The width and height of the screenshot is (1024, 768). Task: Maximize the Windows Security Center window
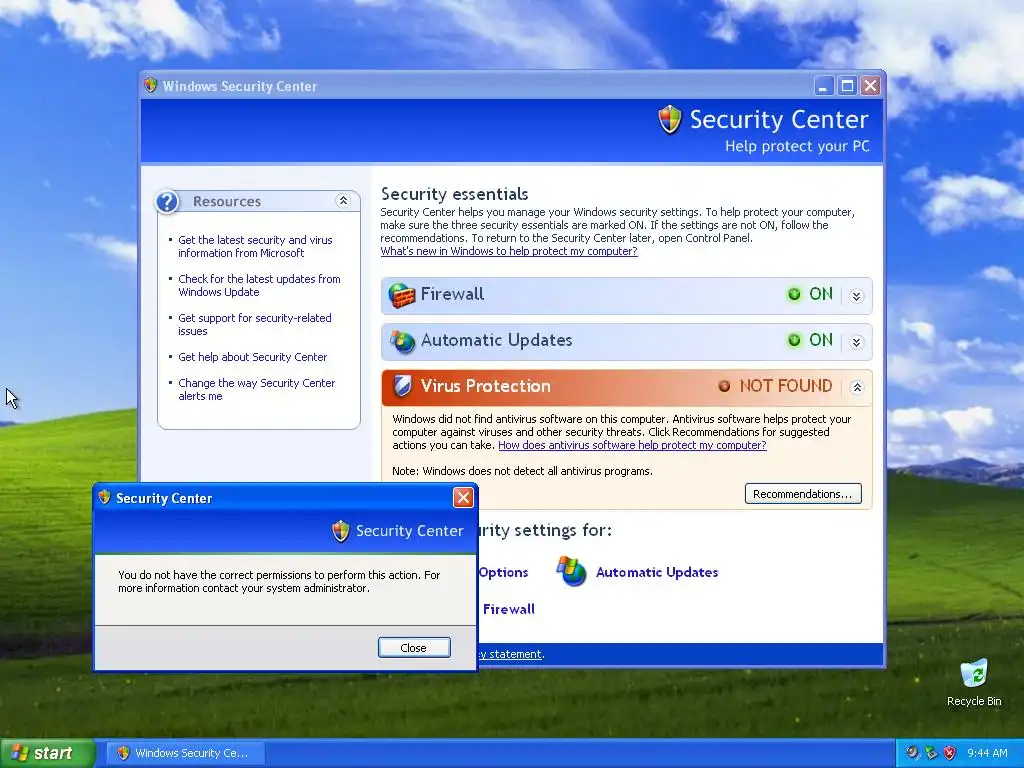pyautogui.click(x=847, y=86)
